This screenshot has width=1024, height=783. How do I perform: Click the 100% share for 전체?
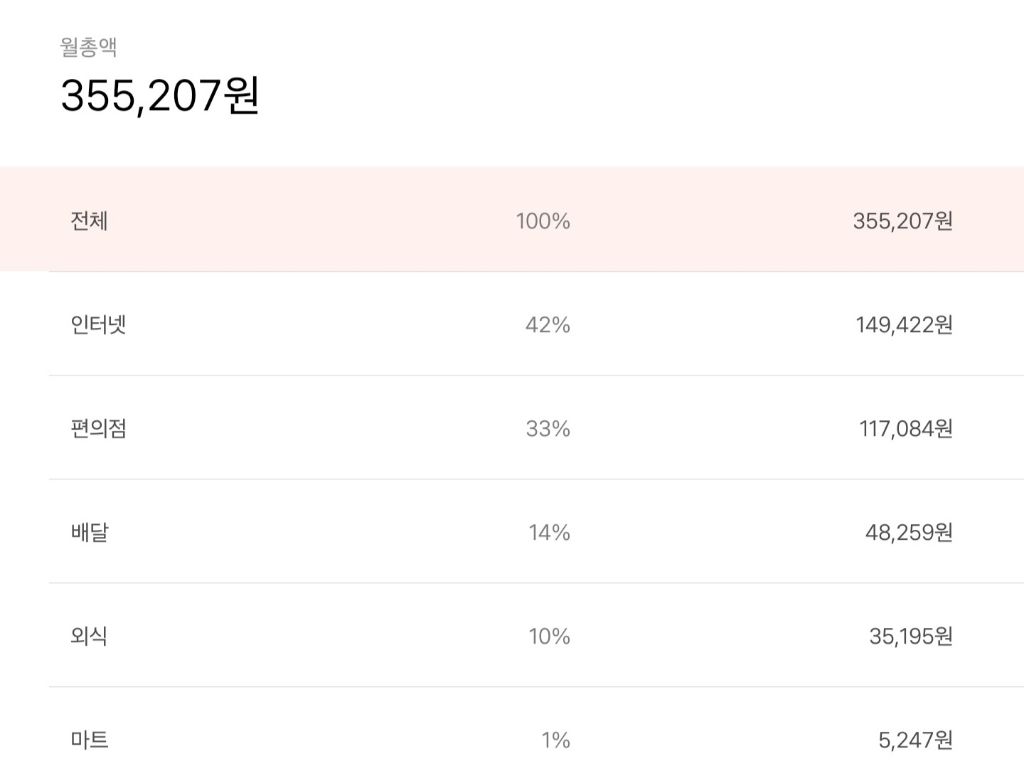pos(542,221)
